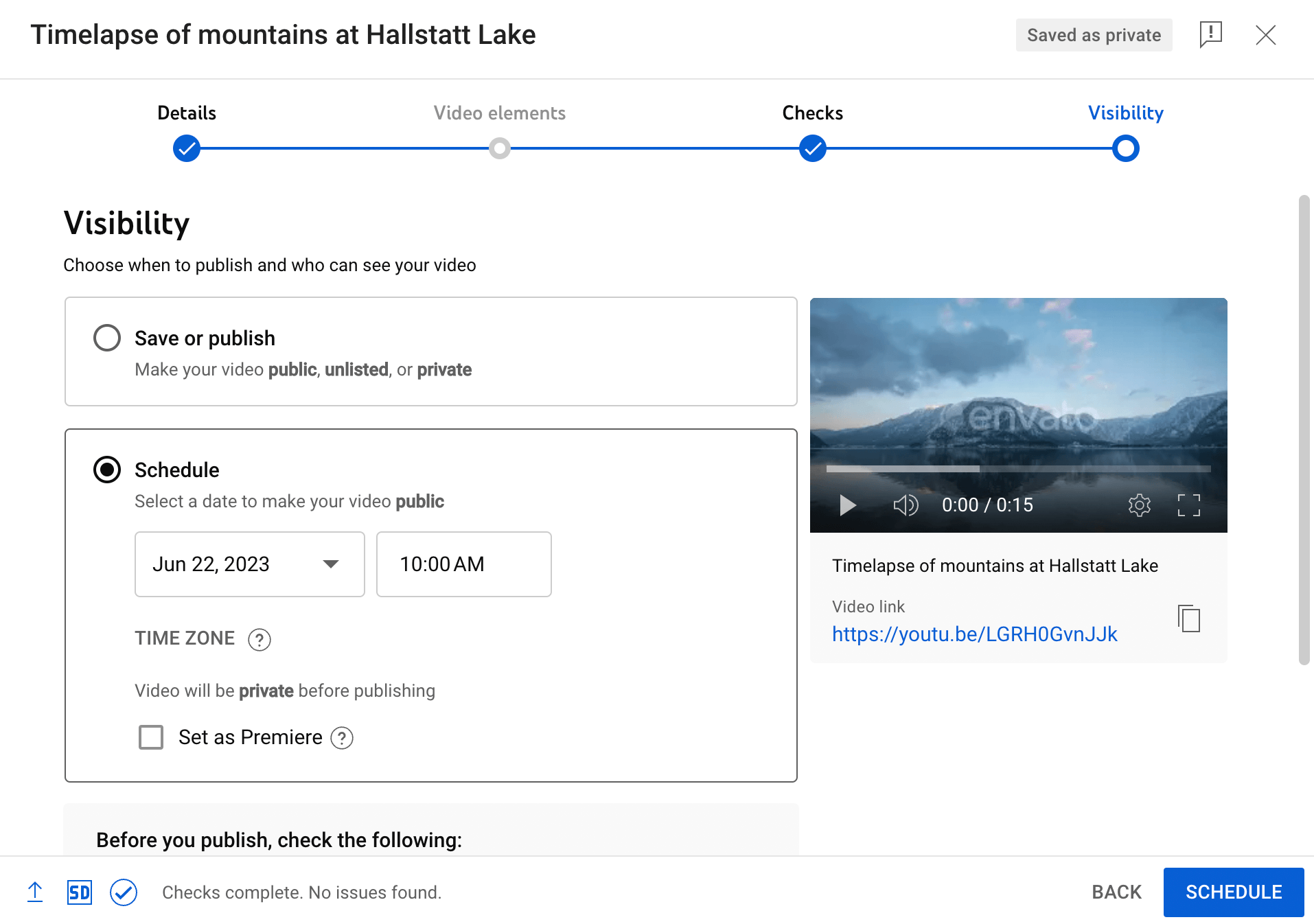The width and height of the screenshot is (1314, 924).
Task: Open the Time Zone help icon
Action: click(x=260, y=639)
